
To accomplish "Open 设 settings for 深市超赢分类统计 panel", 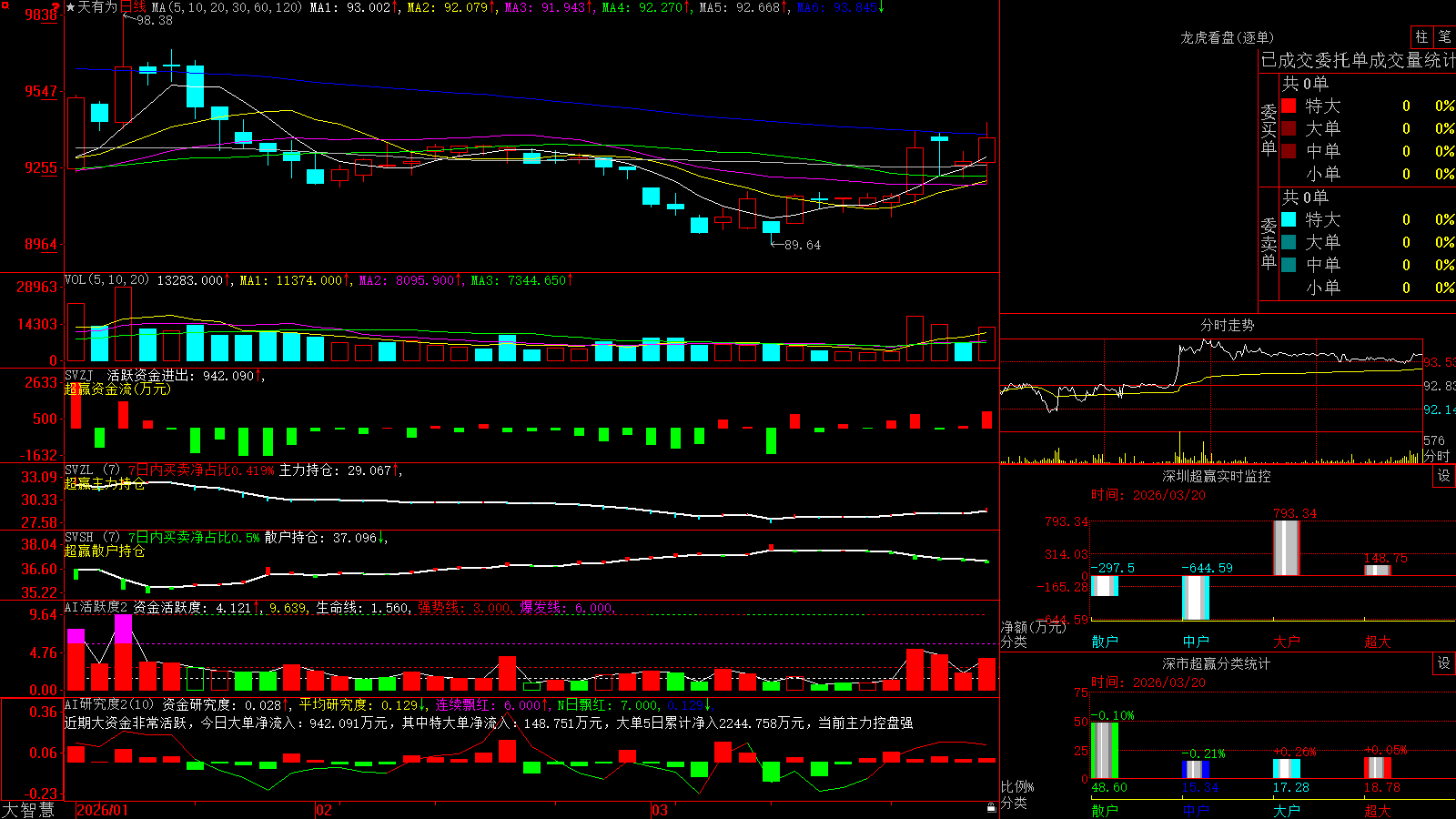I will coord(1444,663).
